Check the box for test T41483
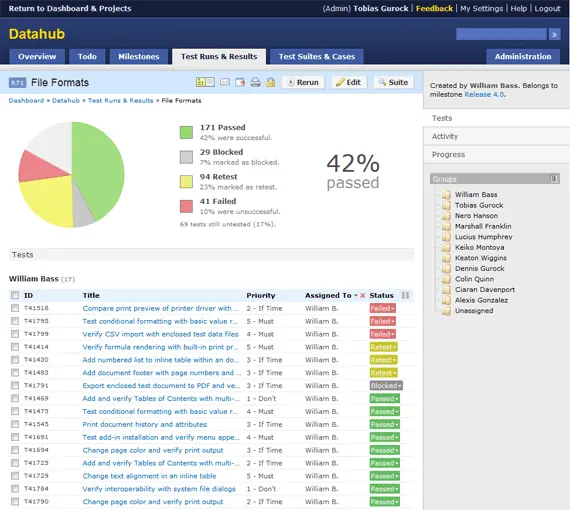Viewport: 570px width, 510px height. pyautogui.click(x=15, y=372)
